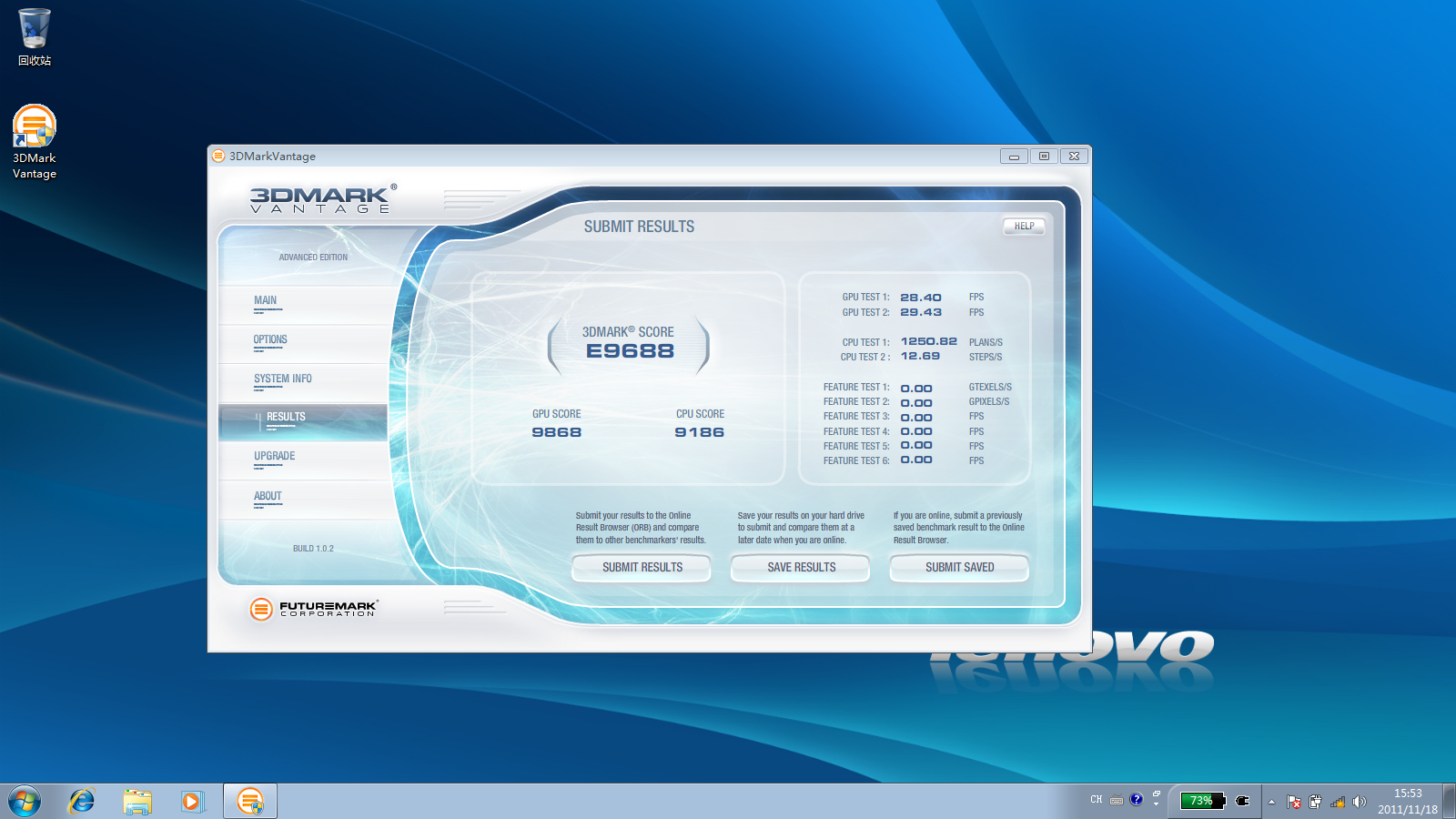1456x819 pixels.
Task: Launch Internet Explorer from taskbar
Action: click(x=82, y=802)
